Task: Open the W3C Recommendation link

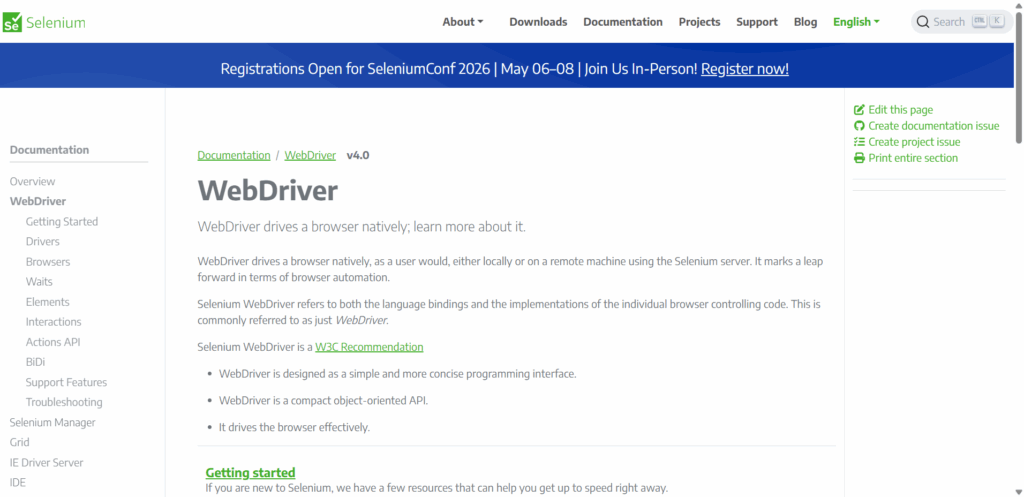Action: pos(369,347)
